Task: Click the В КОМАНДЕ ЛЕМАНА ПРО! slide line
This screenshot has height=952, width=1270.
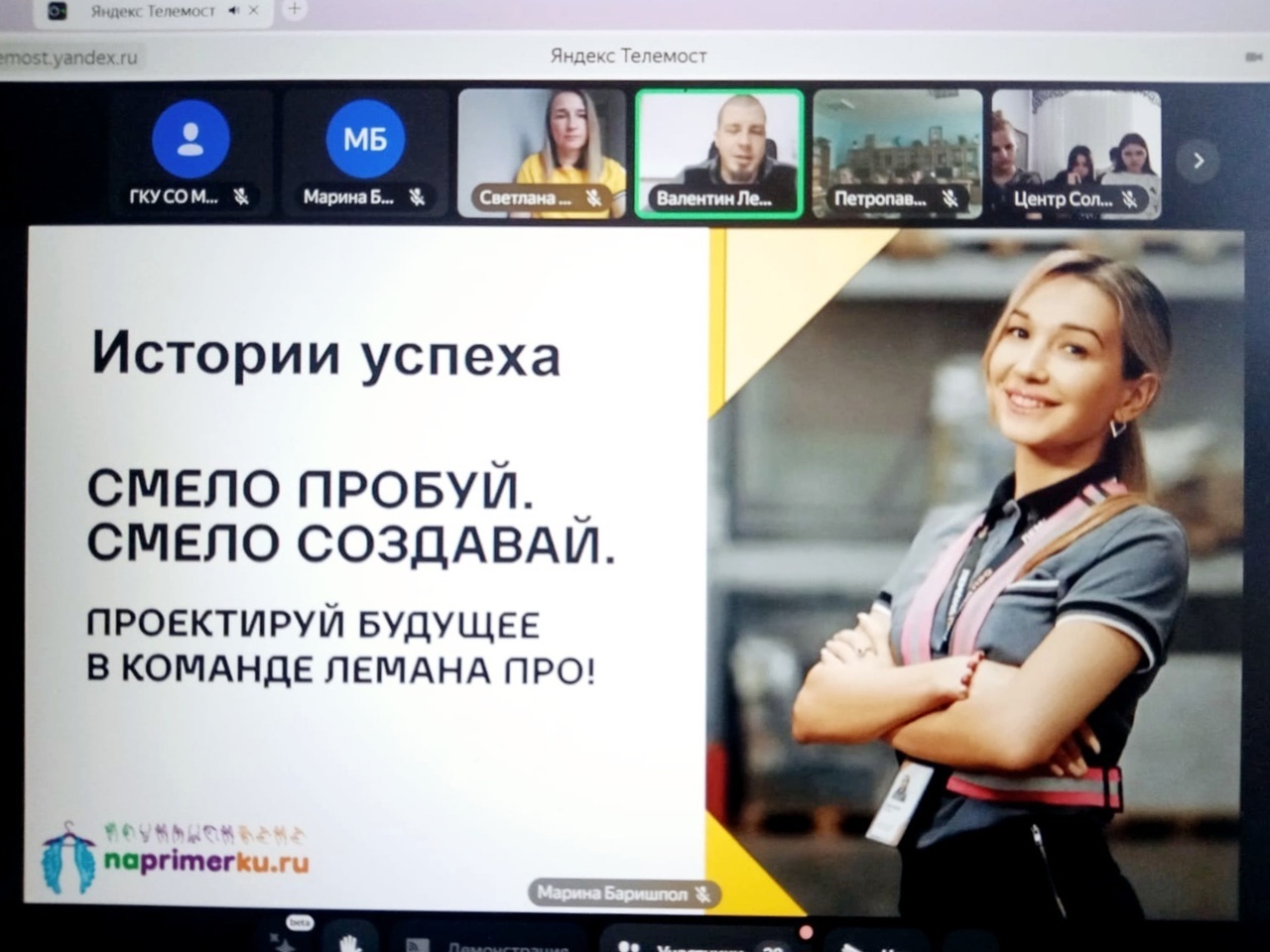Action: point(341,669)
